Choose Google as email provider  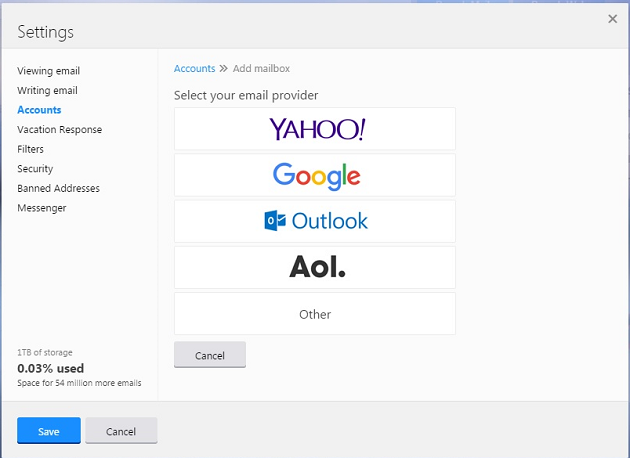tap(315, 175)
